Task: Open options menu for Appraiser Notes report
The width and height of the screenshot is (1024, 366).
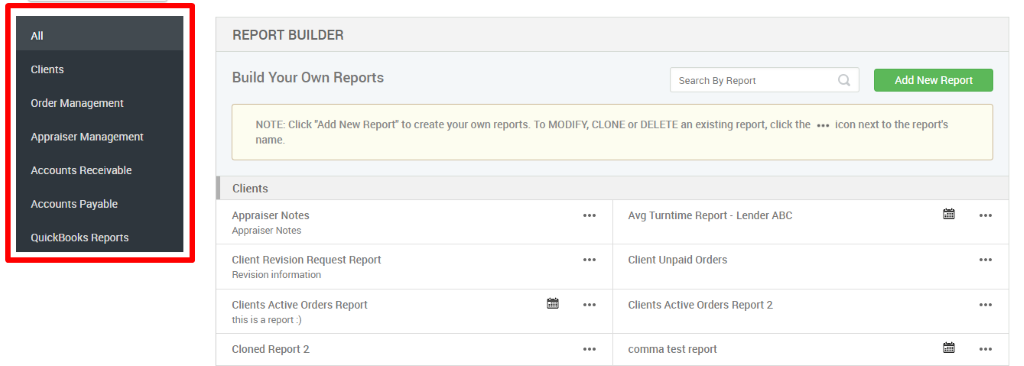Action: (x=589, y=216)
